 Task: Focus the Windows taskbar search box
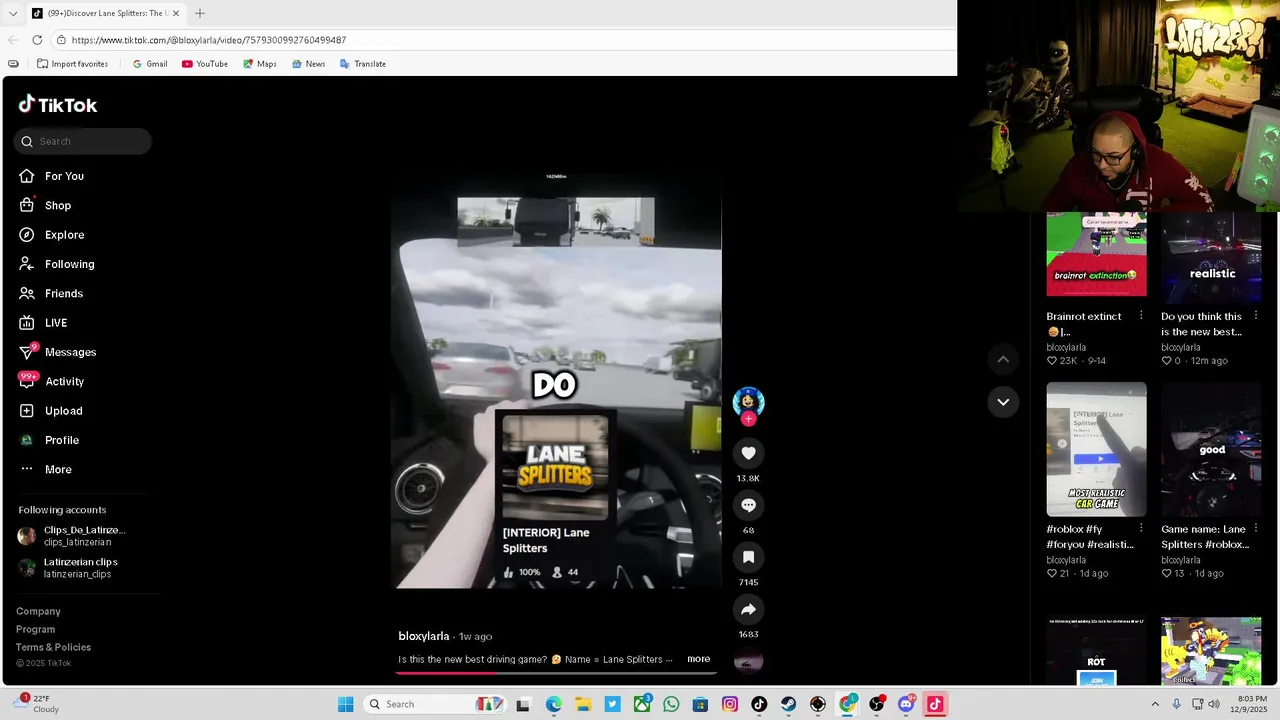[x=435, y=704]
